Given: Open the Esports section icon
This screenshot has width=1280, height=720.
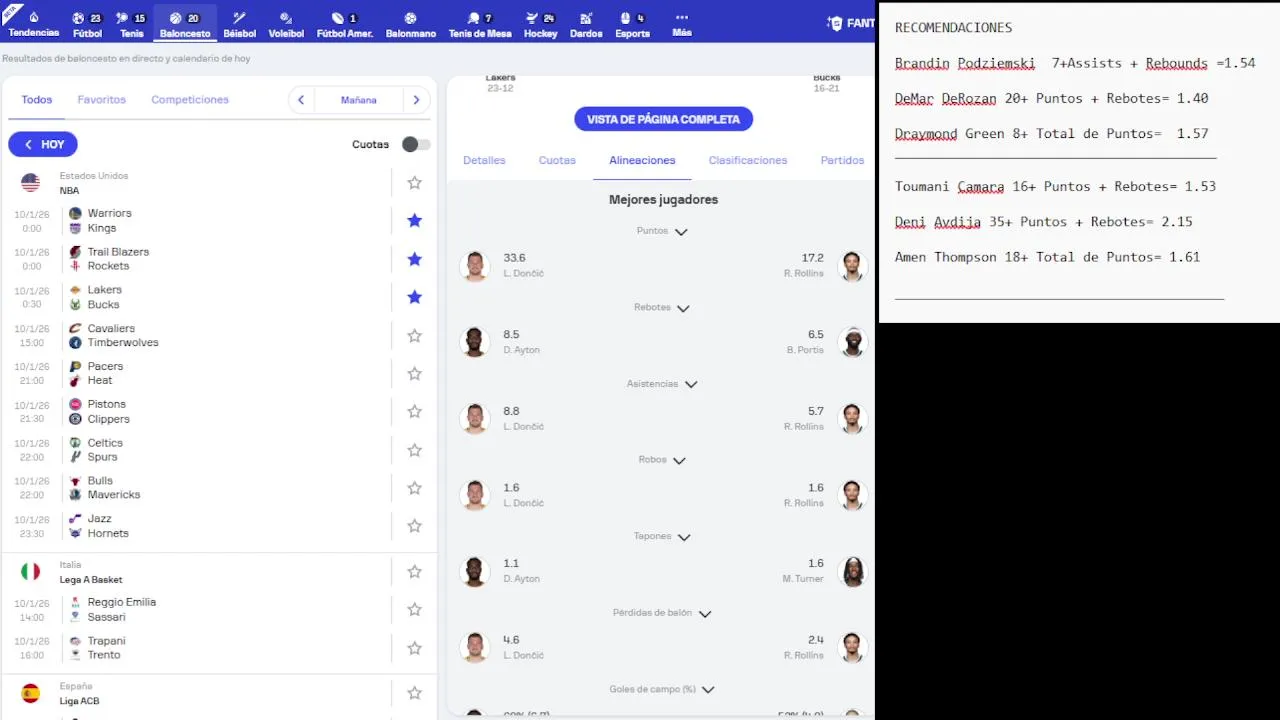Looking at the screenshot, I should (x=625, y=18).
